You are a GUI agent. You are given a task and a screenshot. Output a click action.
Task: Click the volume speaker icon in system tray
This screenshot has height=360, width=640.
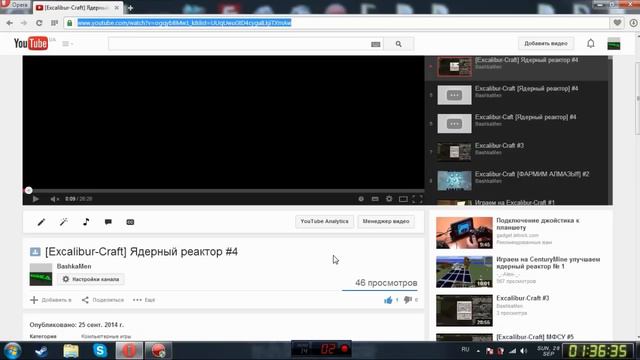(x=523, y=351)
